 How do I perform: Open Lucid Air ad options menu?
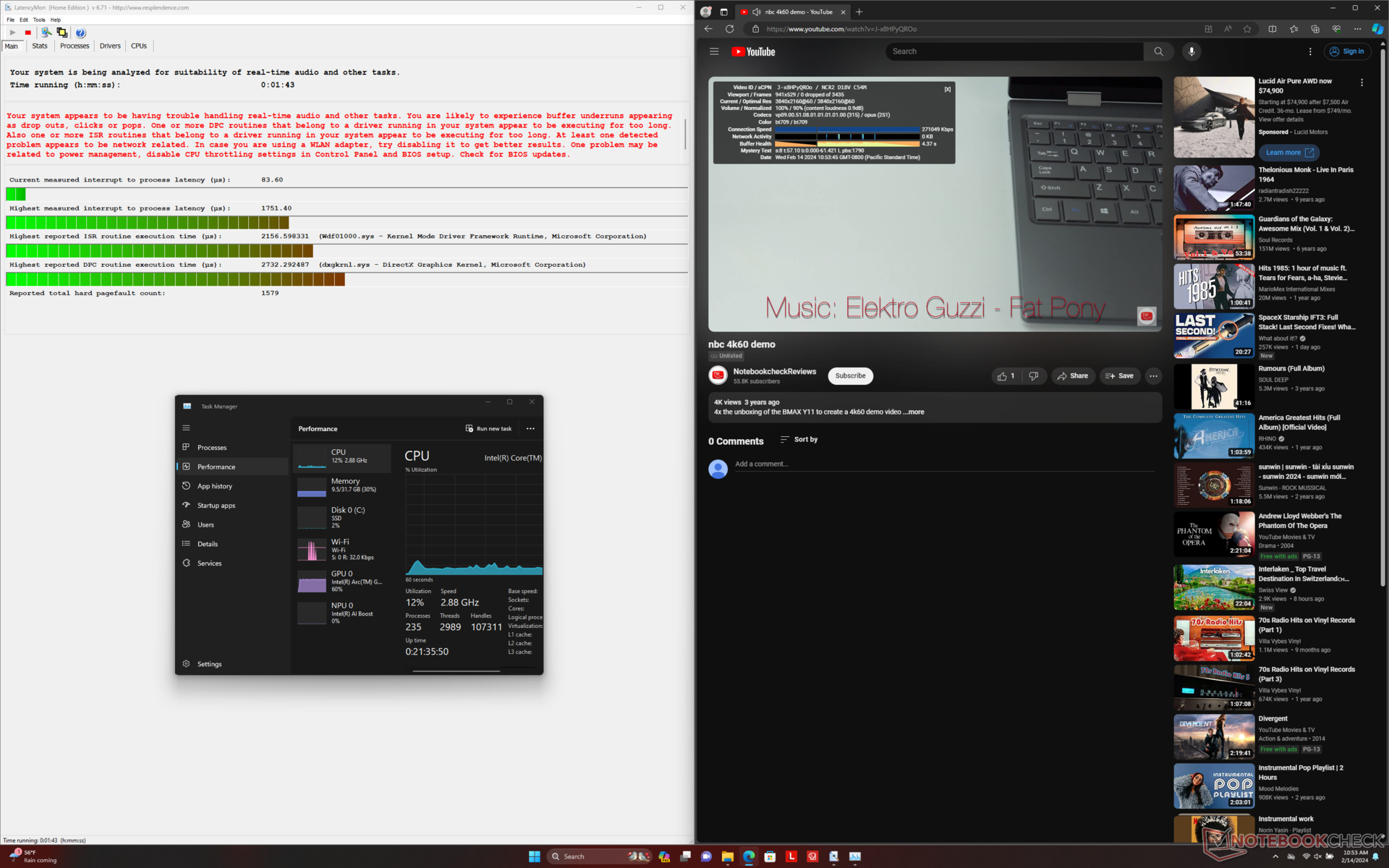click(x=1362, y=82)
